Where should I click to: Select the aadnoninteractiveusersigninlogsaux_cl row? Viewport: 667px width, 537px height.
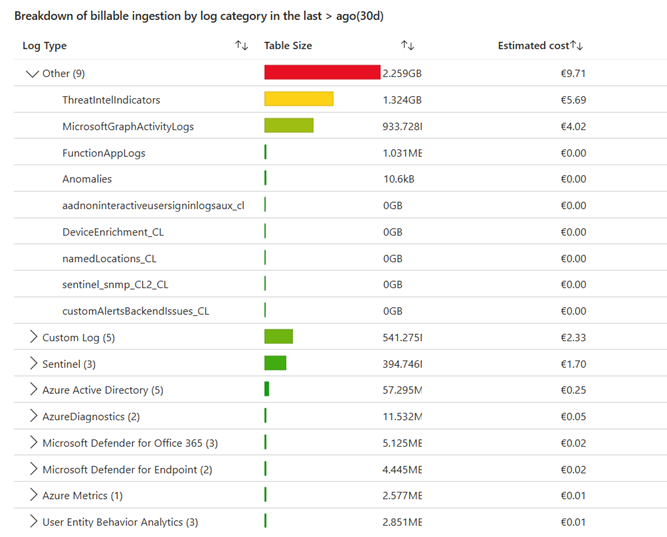[x=153, y=206]
